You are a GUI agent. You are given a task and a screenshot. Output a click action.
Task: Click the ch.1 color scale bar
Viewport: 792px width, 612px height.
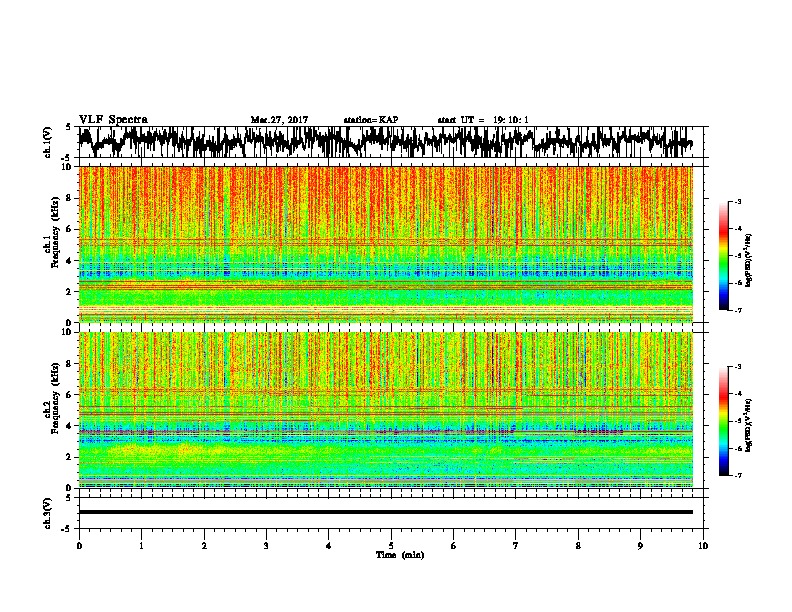[723, 256]
